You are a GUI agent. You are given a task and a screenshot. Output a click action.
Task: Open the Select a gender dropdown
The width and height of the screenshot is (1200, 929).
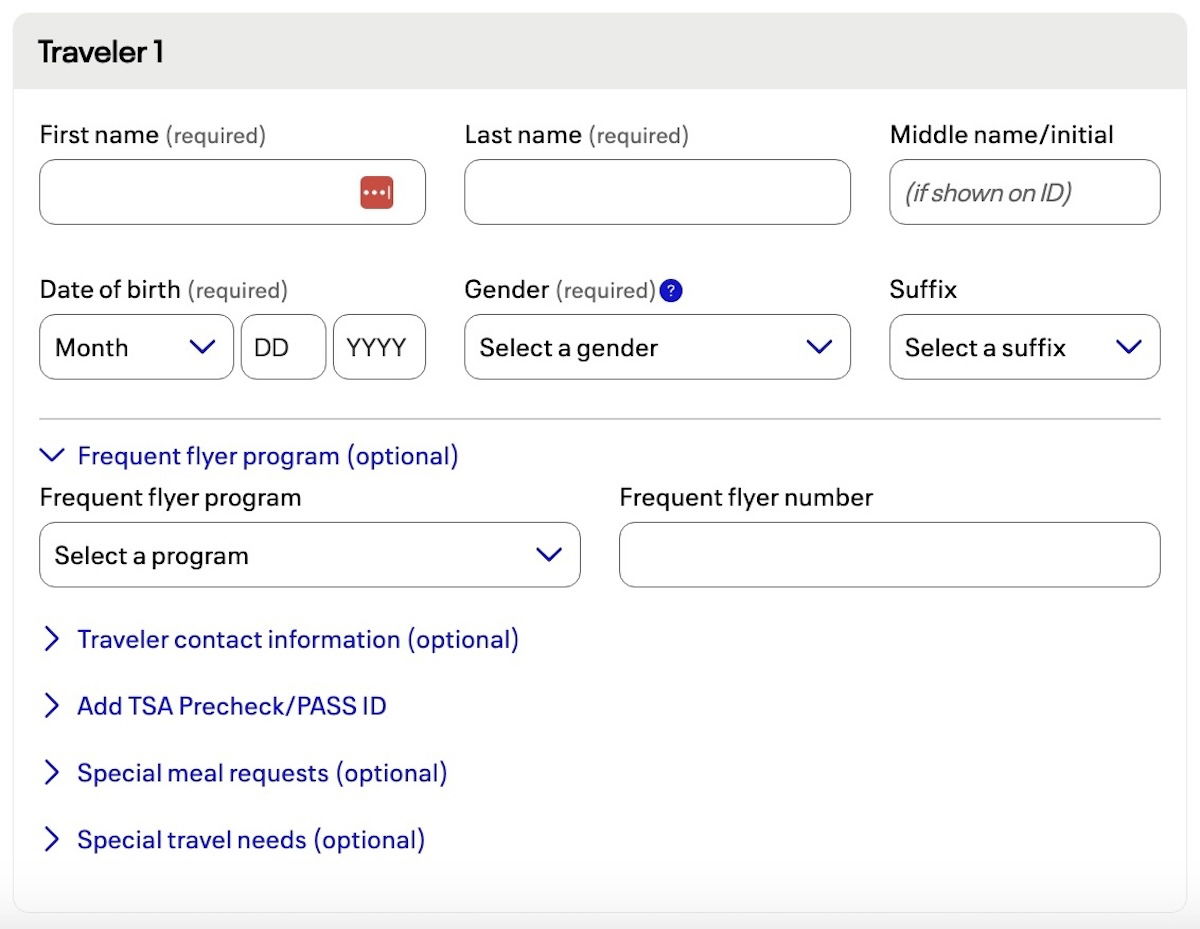point(656,347)
